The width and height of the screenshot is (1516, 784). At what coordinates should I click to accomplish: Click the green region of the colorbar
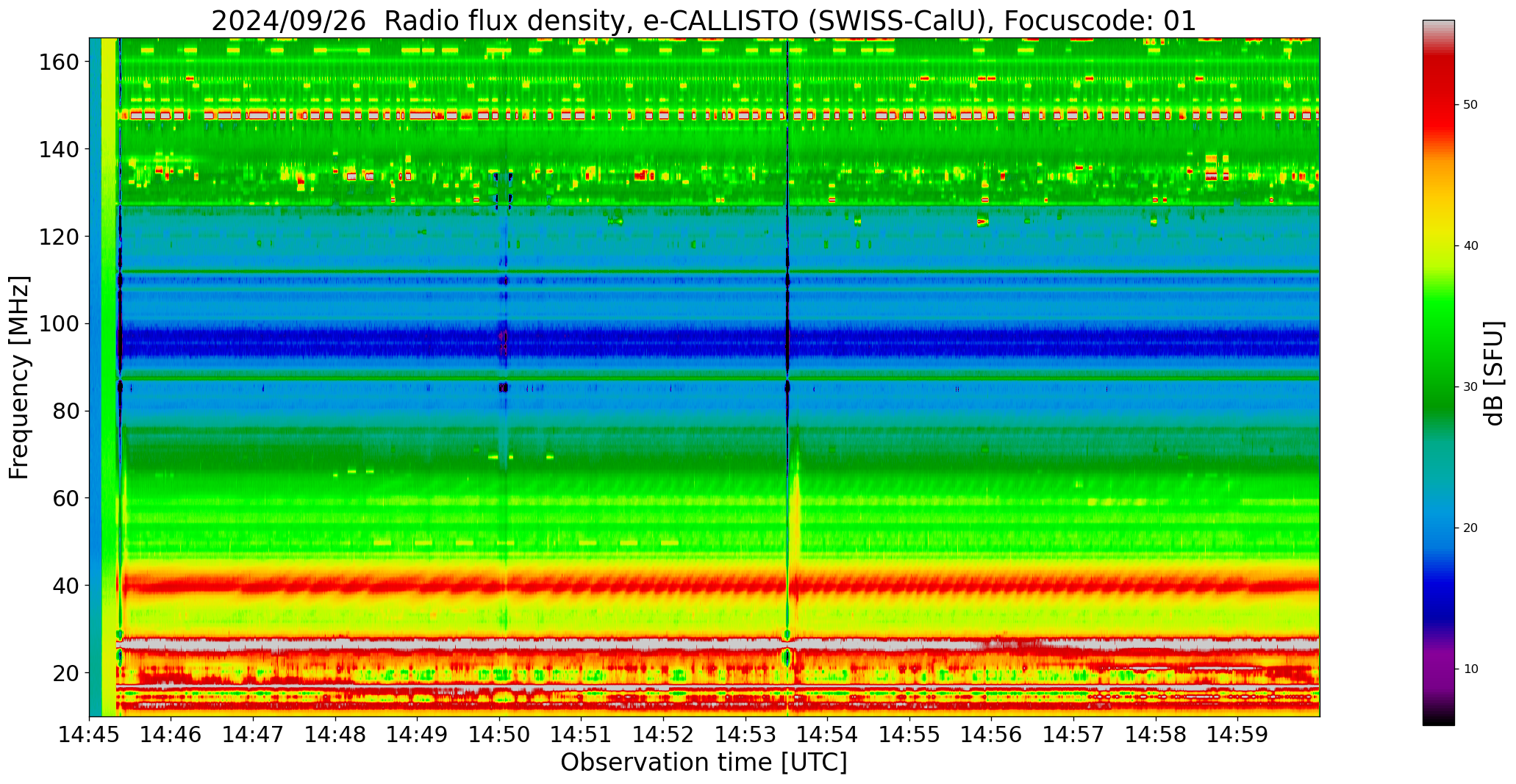1438,353
